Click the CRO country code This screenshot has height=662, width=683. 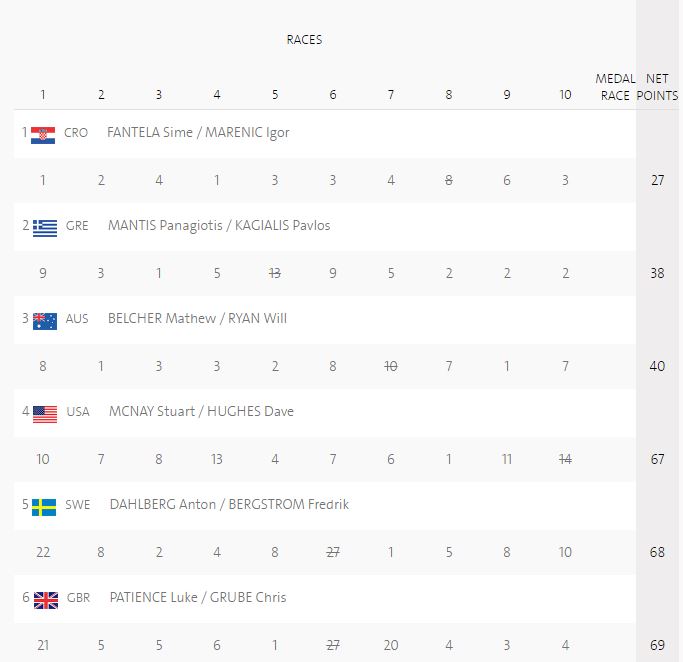click(76, 133)
